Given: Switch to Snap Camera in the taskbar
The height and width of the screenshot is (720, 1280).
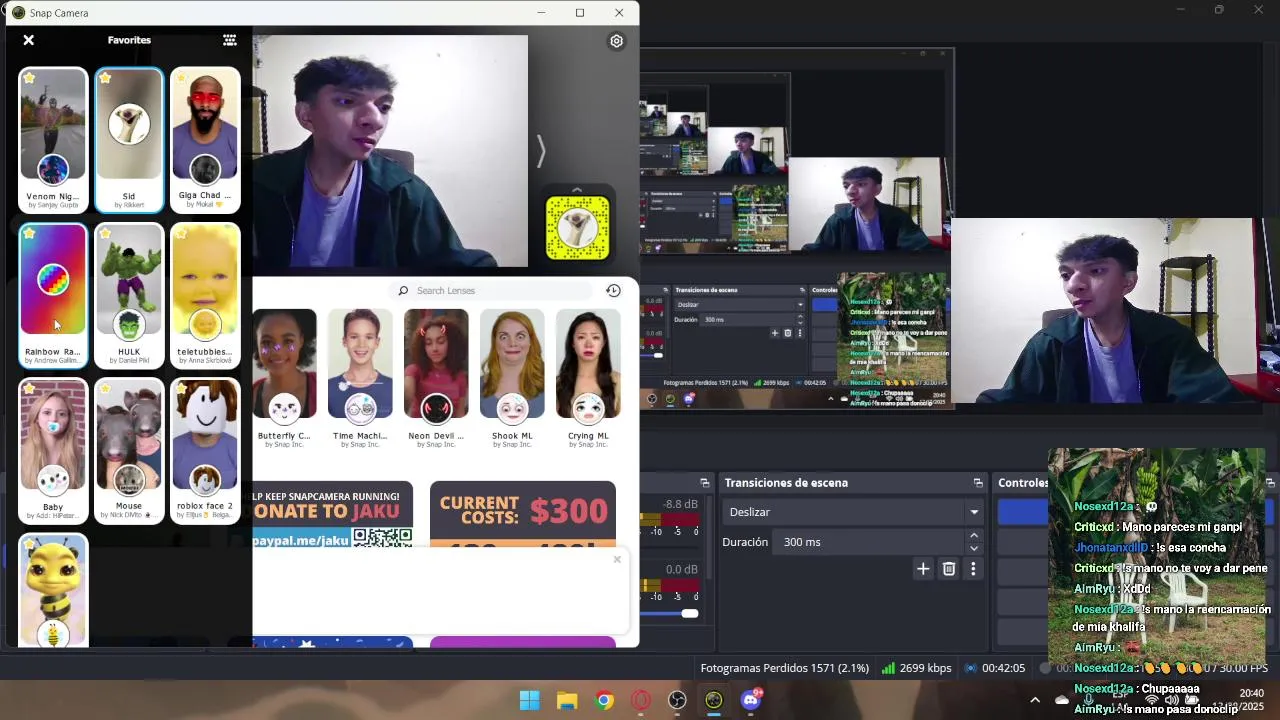Looking at the screenshot, I should tap(714, 700).
